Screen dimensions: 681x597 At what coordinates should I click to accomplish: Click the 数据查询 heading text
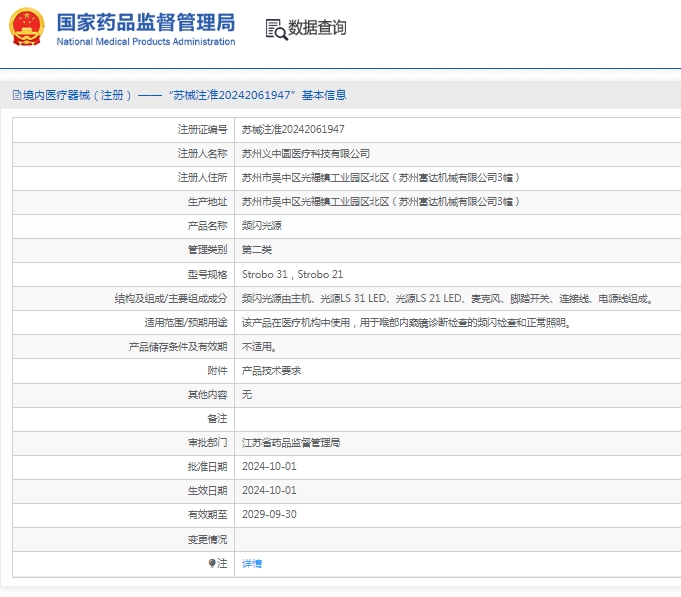317,27
